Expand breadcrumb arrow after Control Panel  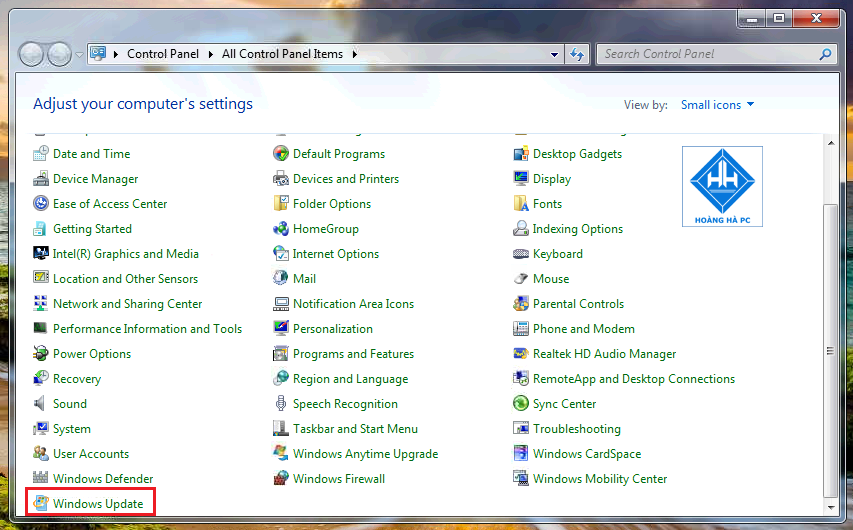pos(211,54)
